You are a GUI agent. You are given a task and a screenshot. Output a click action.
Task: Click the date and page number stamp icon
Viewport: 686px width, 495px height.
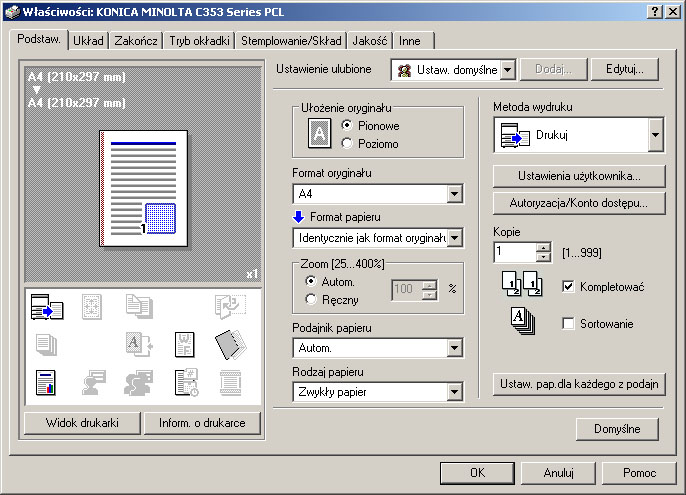click(x=186, y=383)
